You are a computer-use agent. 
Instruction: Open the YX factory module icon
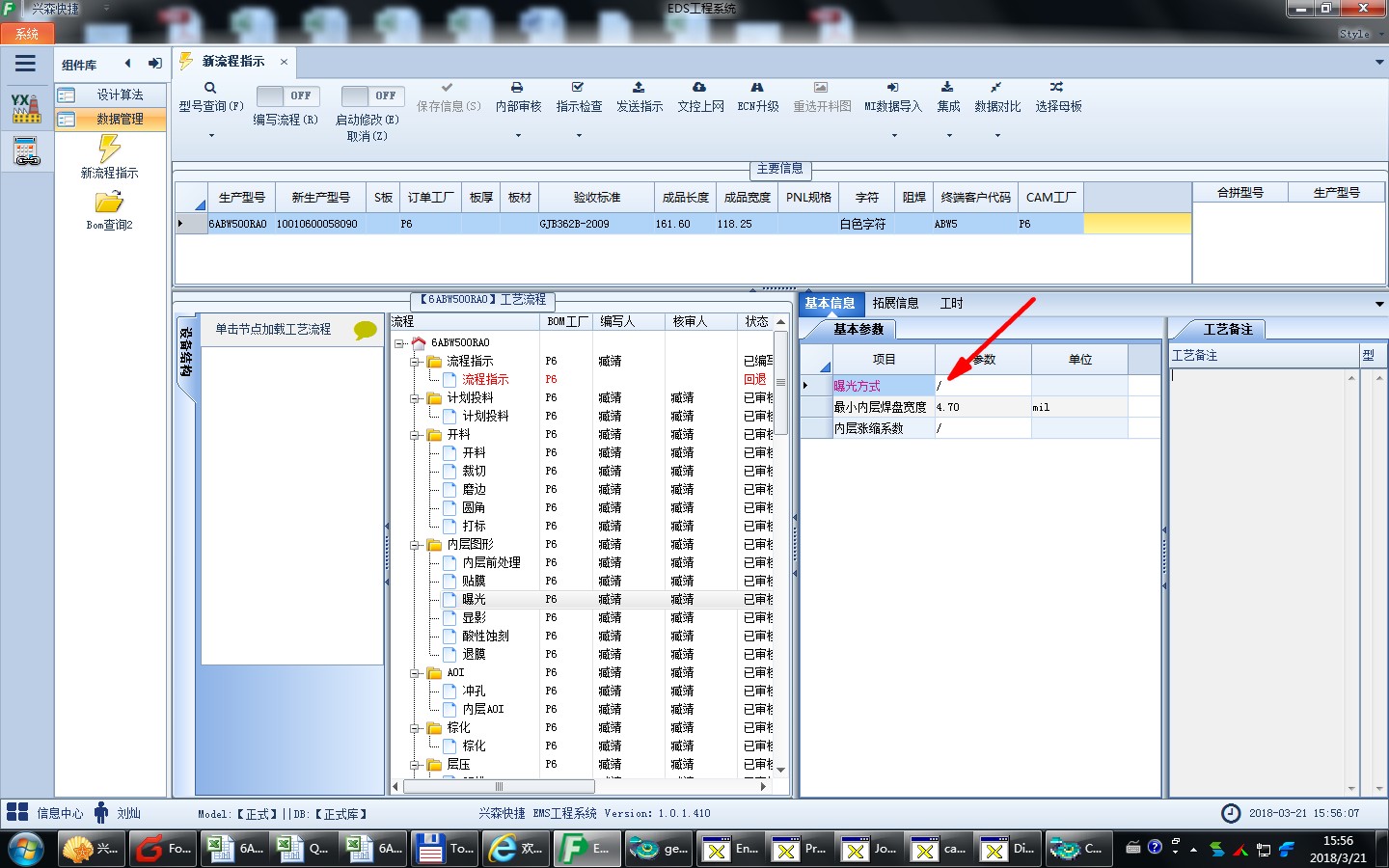(x=26, y=108)
